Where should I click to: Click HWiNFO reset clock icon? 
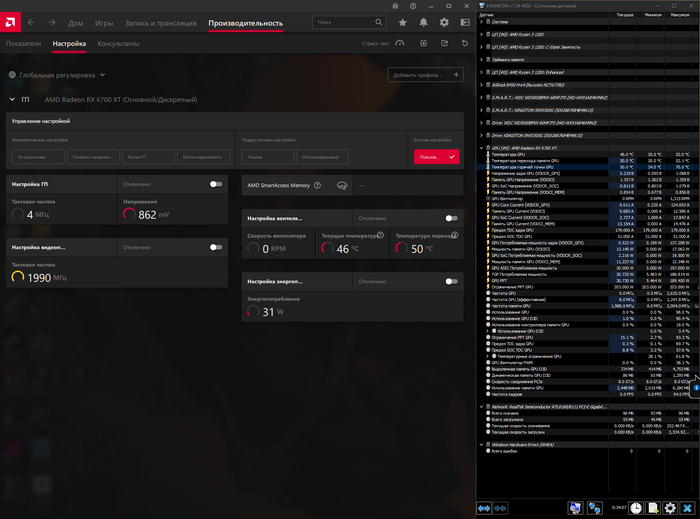point(636,508)
